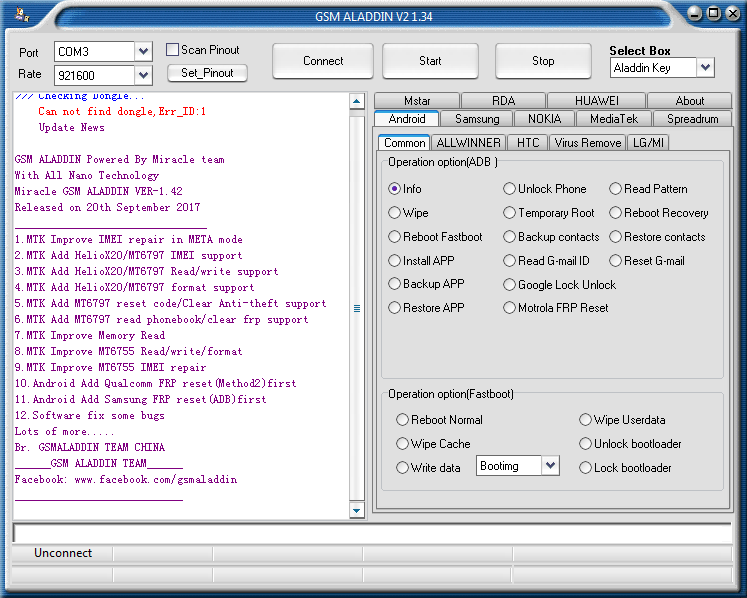Click the Unconnect status bar entry
Viewport: 747px width, 598px height.
coord(63,553)
